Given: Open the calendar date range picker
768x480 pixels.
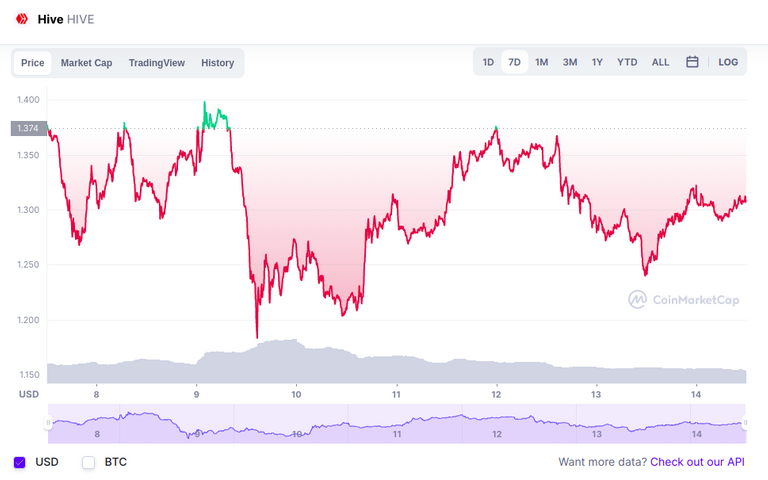Looking at the screenshot, I should [692, 62].
